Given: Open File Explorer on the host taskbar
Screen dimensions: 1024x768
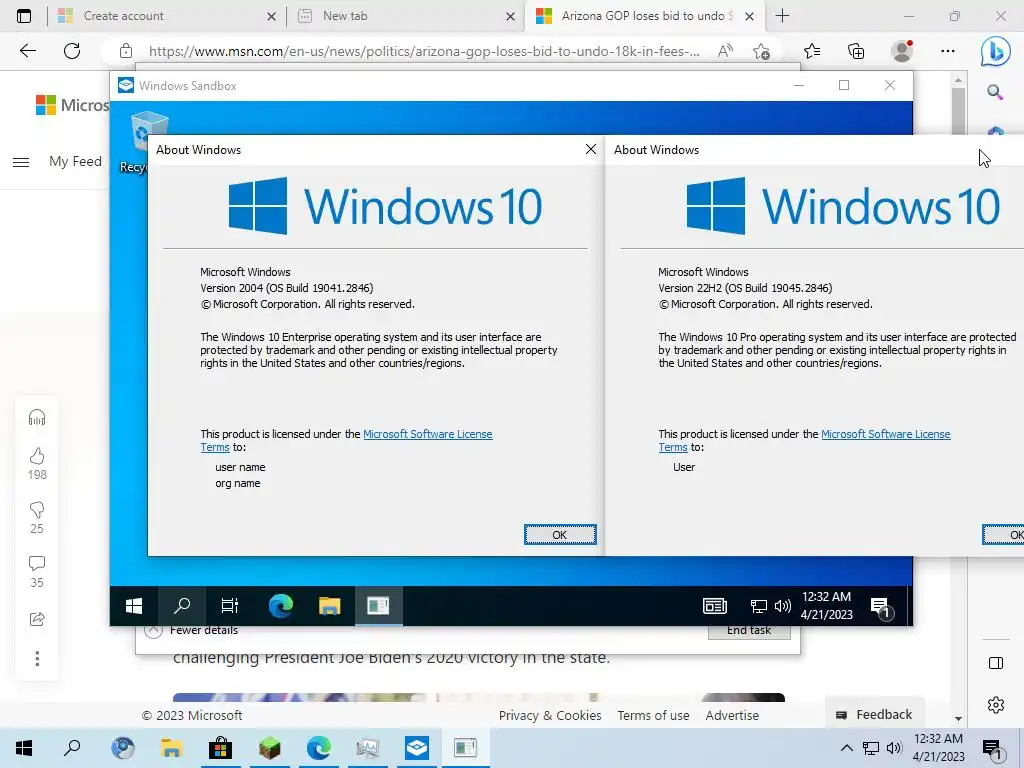Looking at the screenshot, I should 172,748.
